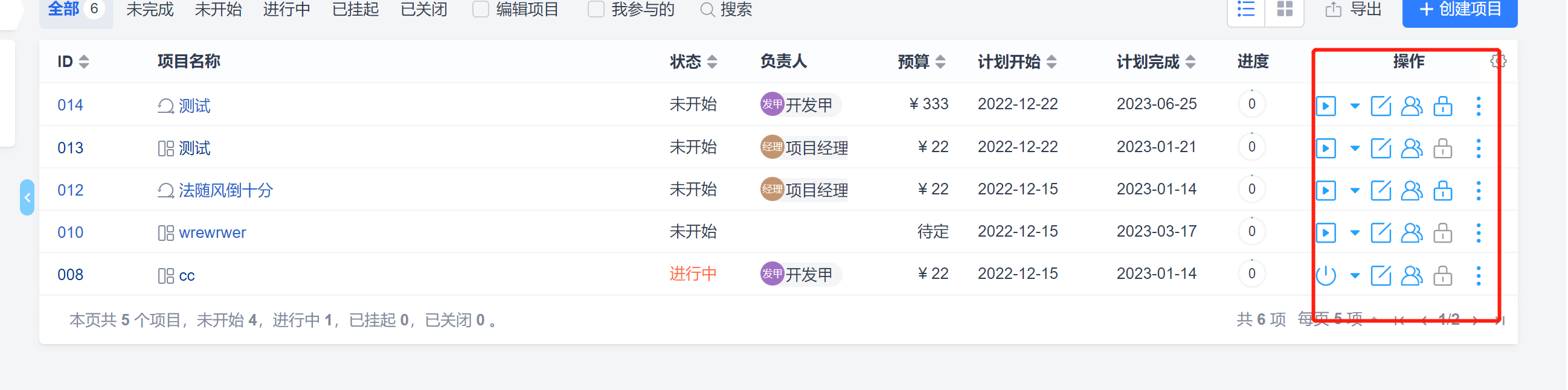The image size is (1568, 390).
Task: Open the project link 法随风倒十分
Action: pyautogui.click(x=225, y=190)
